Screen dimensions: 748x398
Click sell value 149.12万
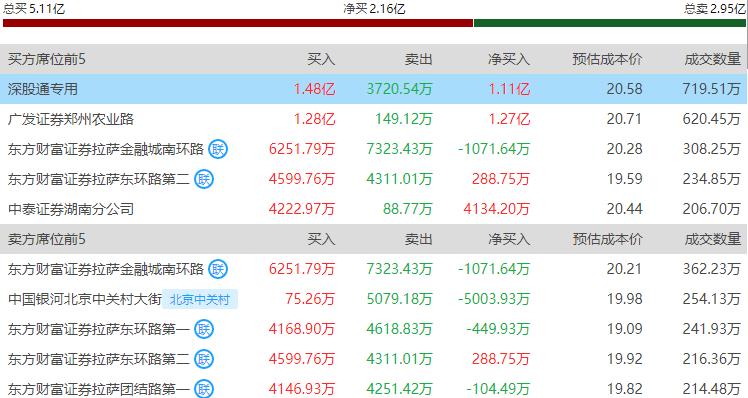[x=404, y=119]
